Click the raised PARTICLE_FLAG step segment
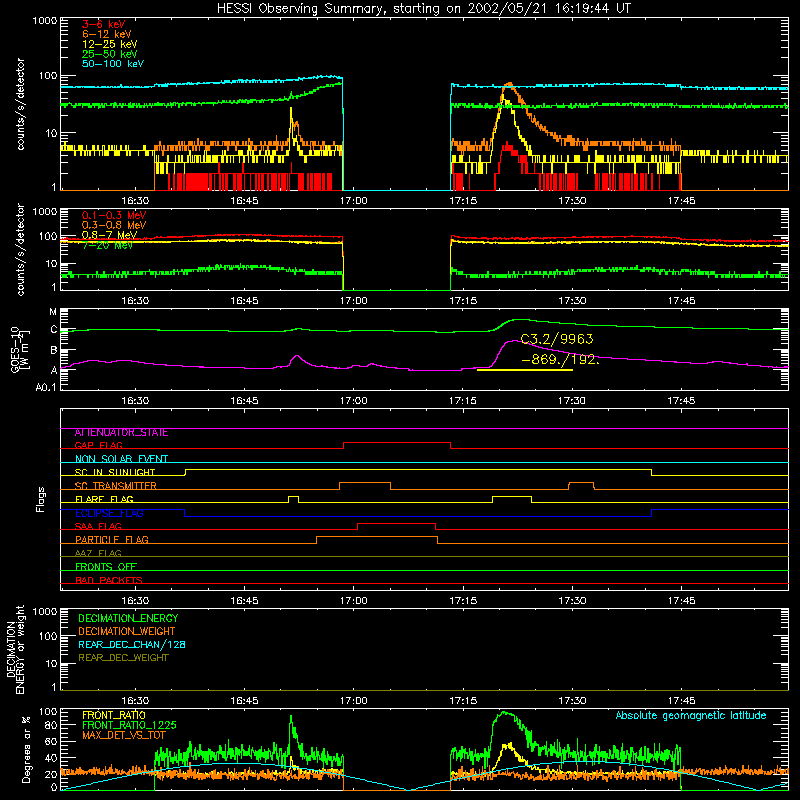This screenshot has height=800, width=800. click(x=377, y=537)
